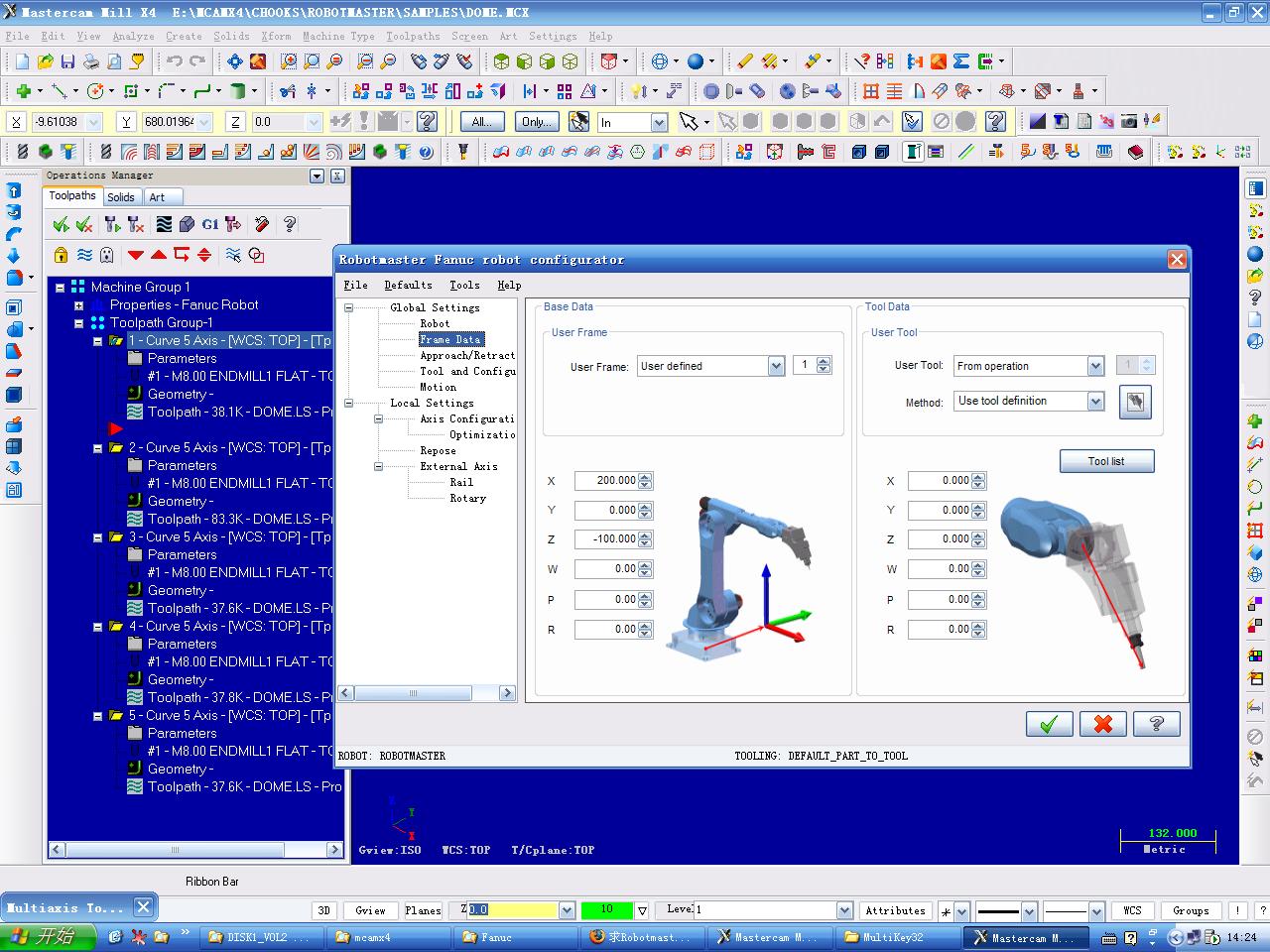Click the New file icon

click(x=22, y=61)
